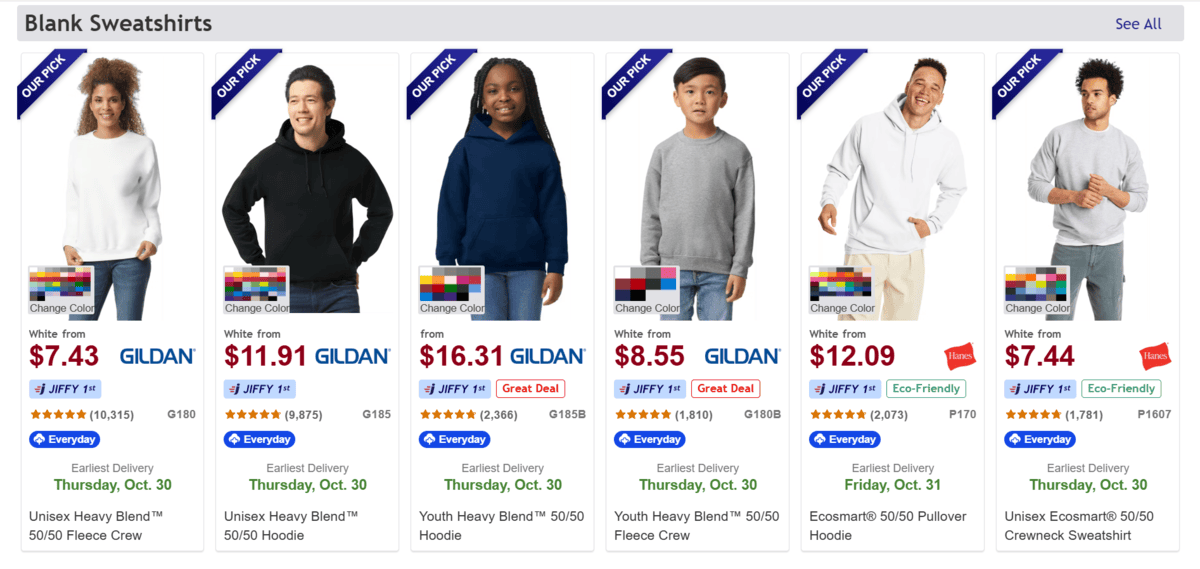Image resolution: width=1200 pixels, height=569 pixels.
Task: Click Gildan logo on the G185B youth hoodie
Action: click(x=547, y=356)
